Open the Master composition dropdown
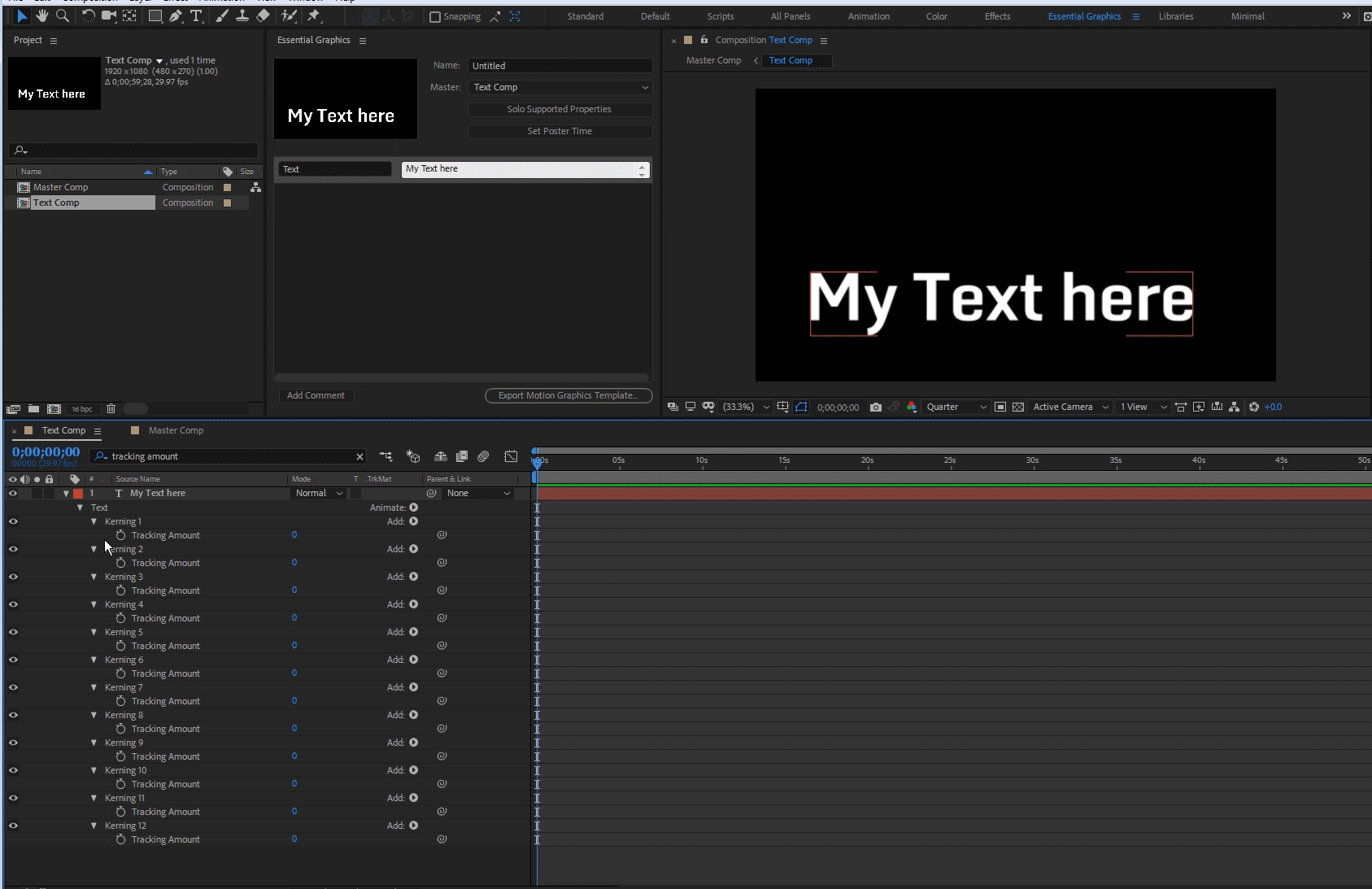Viewport: 1372px width, 889px height. point(560,87)
